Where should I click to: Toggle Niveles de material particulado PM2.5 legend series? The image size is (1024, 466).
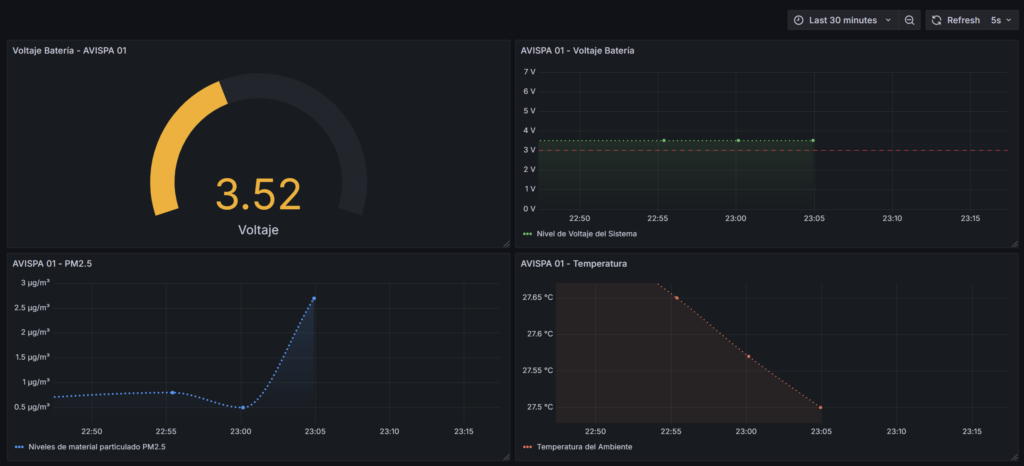pyautogui.click(x=92, y=447)
